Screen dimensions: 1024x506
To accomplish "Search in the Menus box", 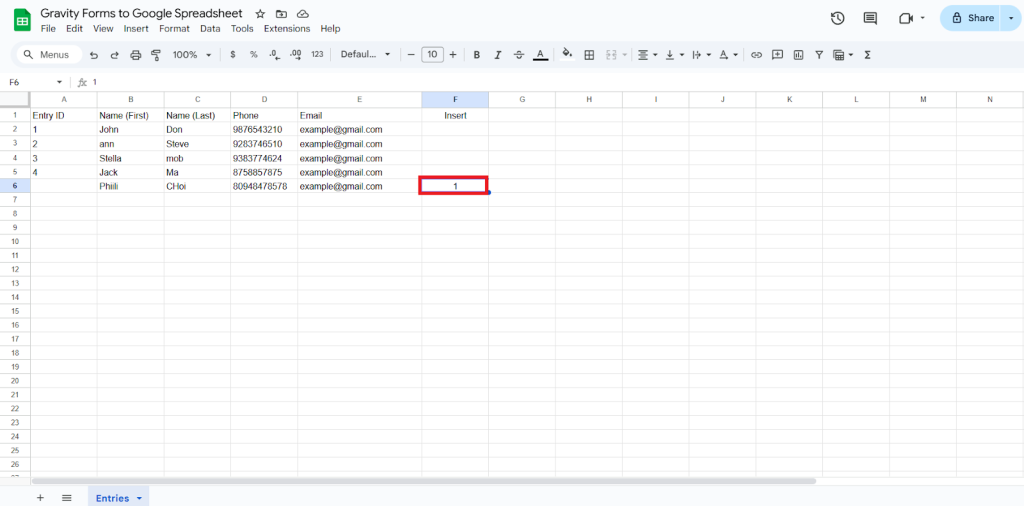I will [x=50, y=55].
